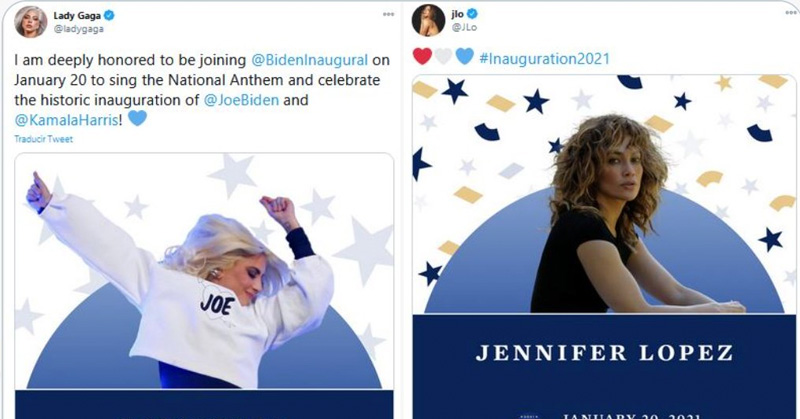
Task: Open the @JoeBiden mention link
Action: [x=241, y=100]
